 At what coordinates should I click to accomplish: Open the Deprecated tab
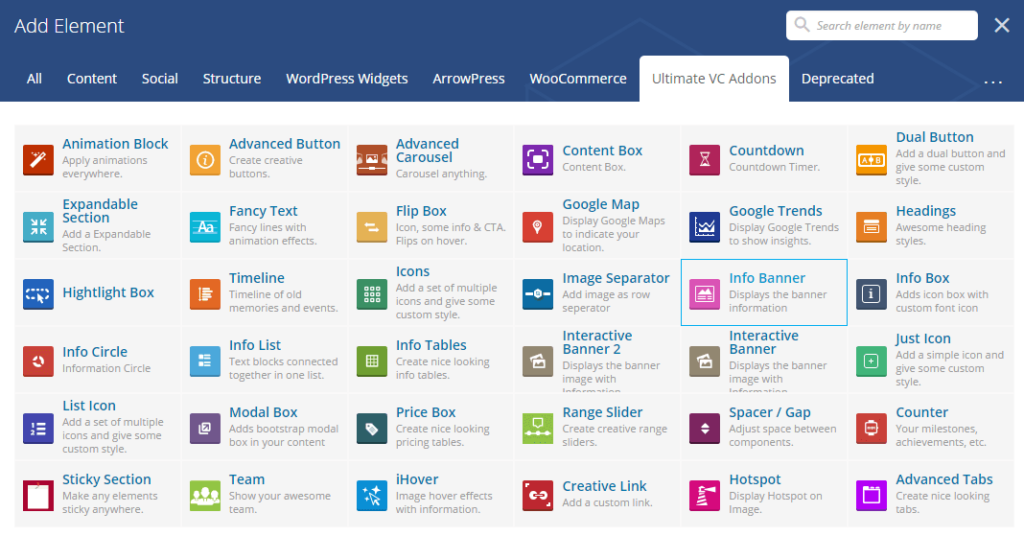(837, 79)
